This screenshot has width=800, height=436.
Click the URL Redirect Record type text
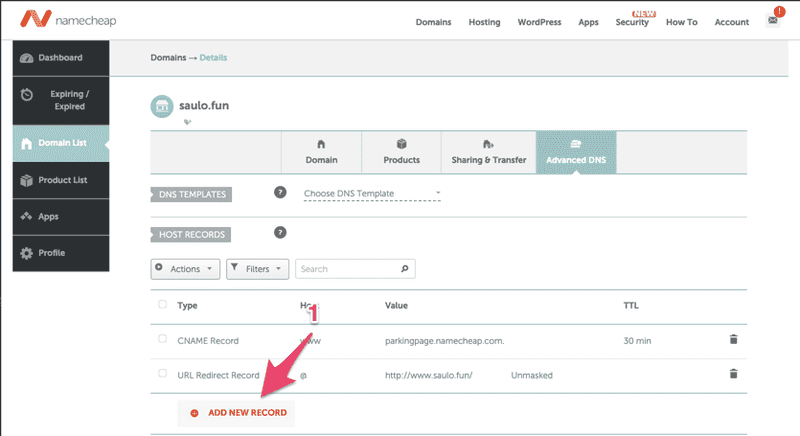pyautogui.click(x=218, y=375)
